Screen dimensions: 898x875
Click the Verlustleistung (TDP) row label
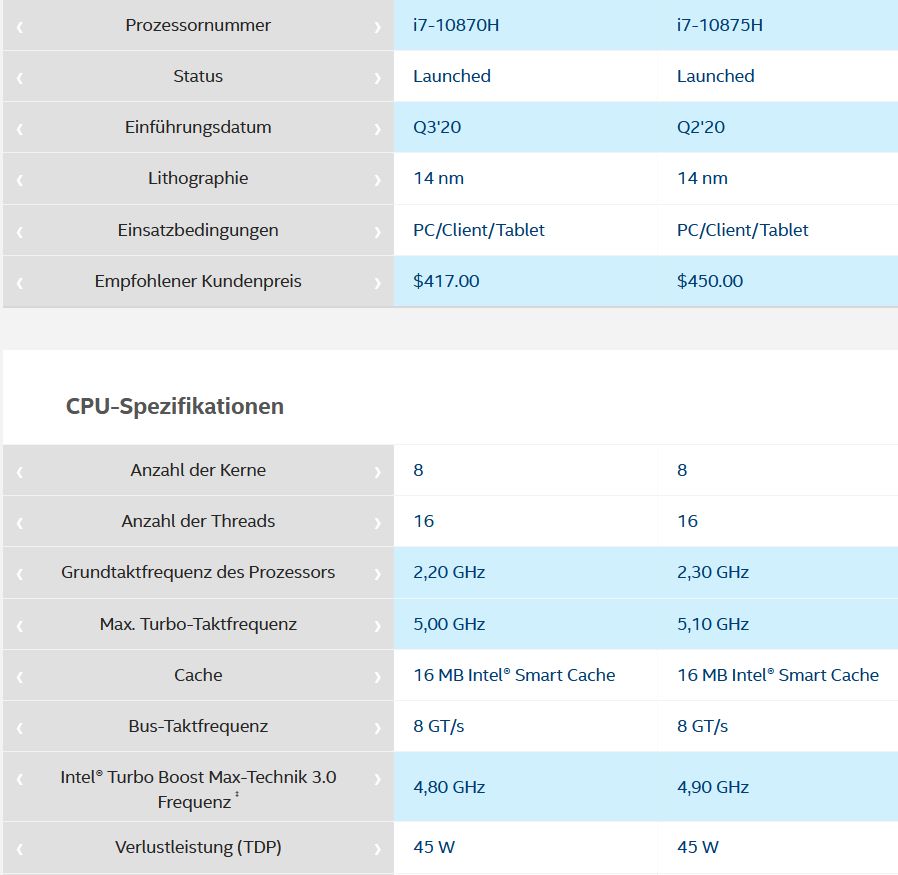[x=198, y=847]
